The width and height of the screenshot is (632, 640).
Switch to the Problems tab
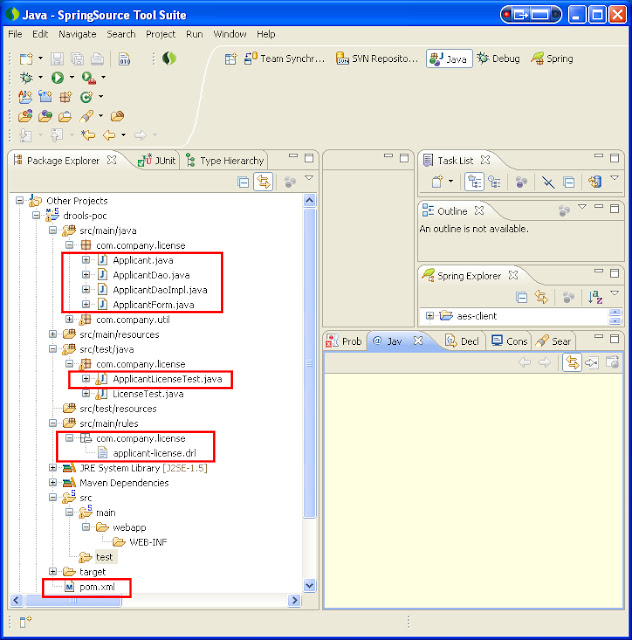pyautogui.click(x=344, y=341)
